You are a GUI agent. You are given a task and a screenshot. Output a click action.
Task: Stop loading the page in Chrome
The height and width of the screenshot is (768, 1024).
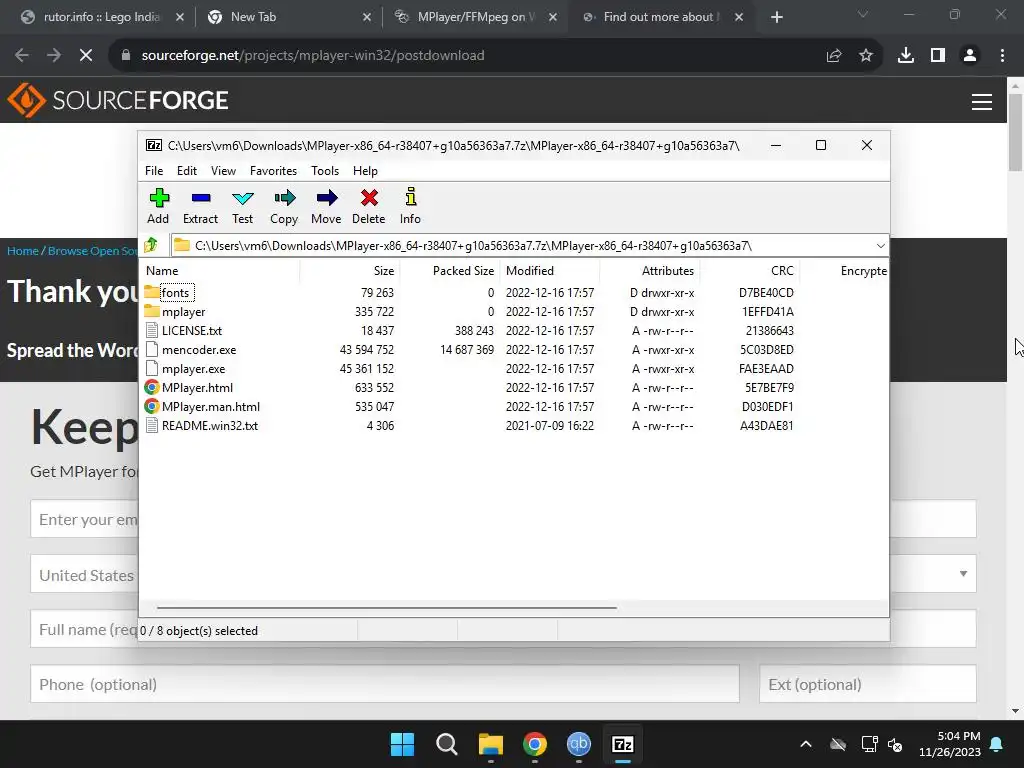point(86,56)
